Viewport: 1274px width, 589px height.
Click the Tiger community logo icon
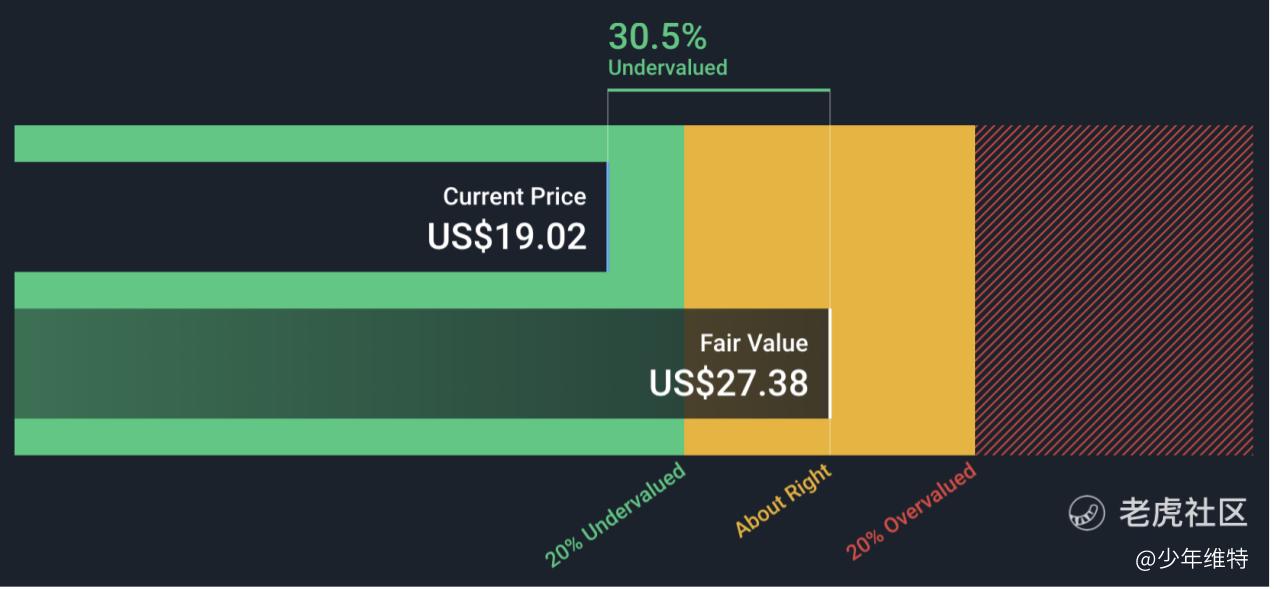(1086, 512)
